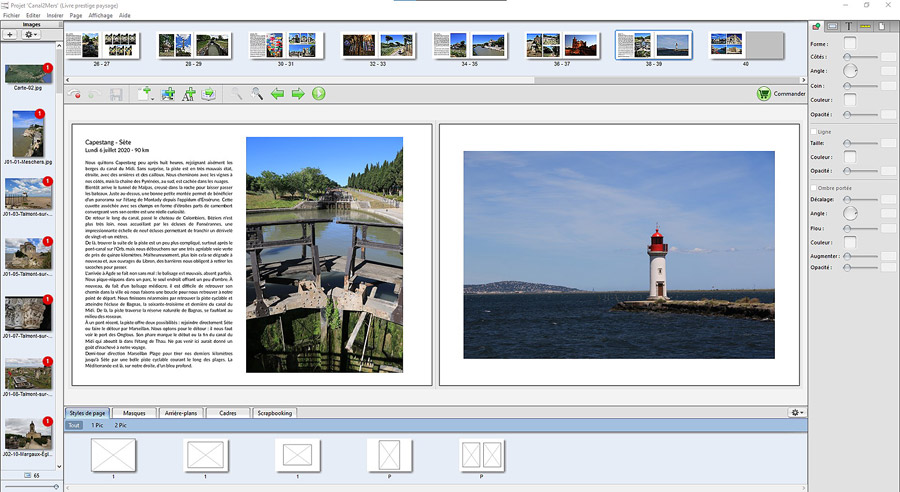Screen dimensions: 900x492
Task: Switch to the Arrière-plans tab
Action: (181, 413)
